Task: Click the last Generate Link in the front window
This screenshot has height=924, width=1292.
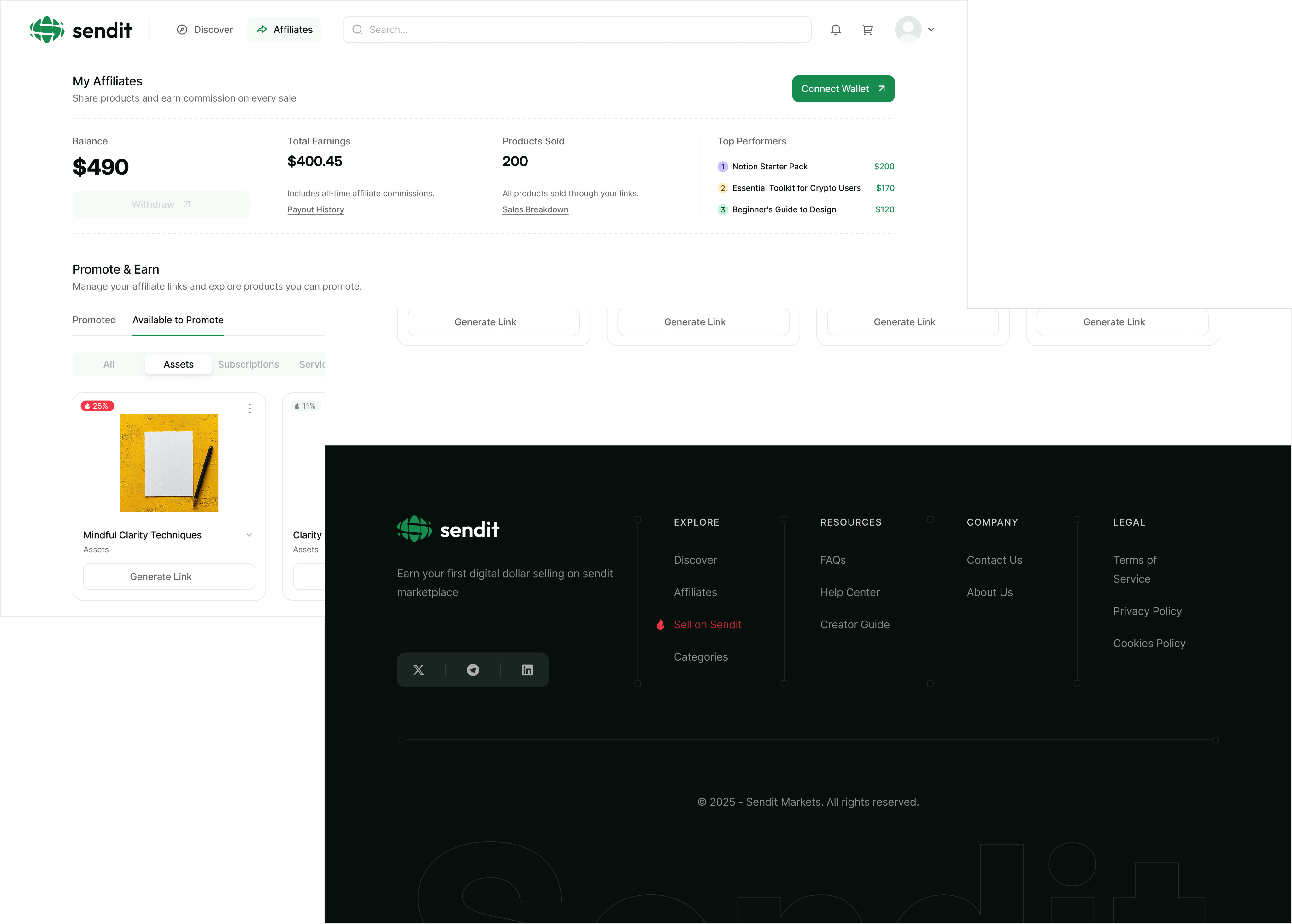Action: coord(1123,322)
